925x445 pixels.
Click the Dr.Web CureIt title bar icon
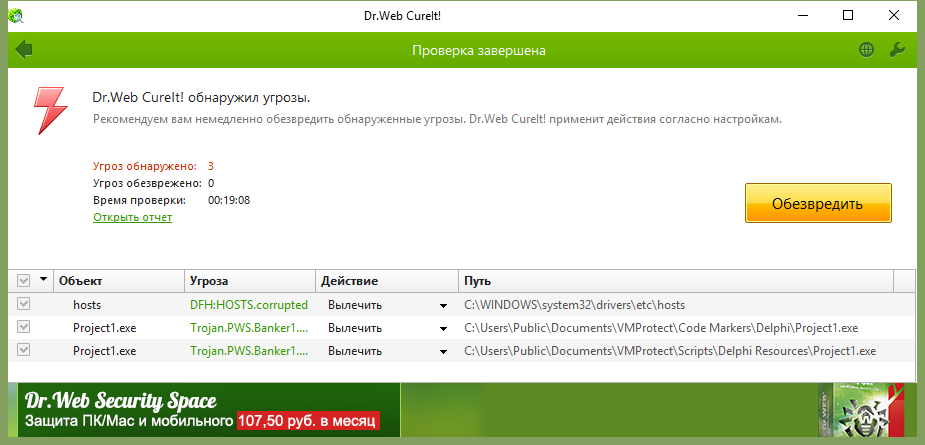pos(16,16)
